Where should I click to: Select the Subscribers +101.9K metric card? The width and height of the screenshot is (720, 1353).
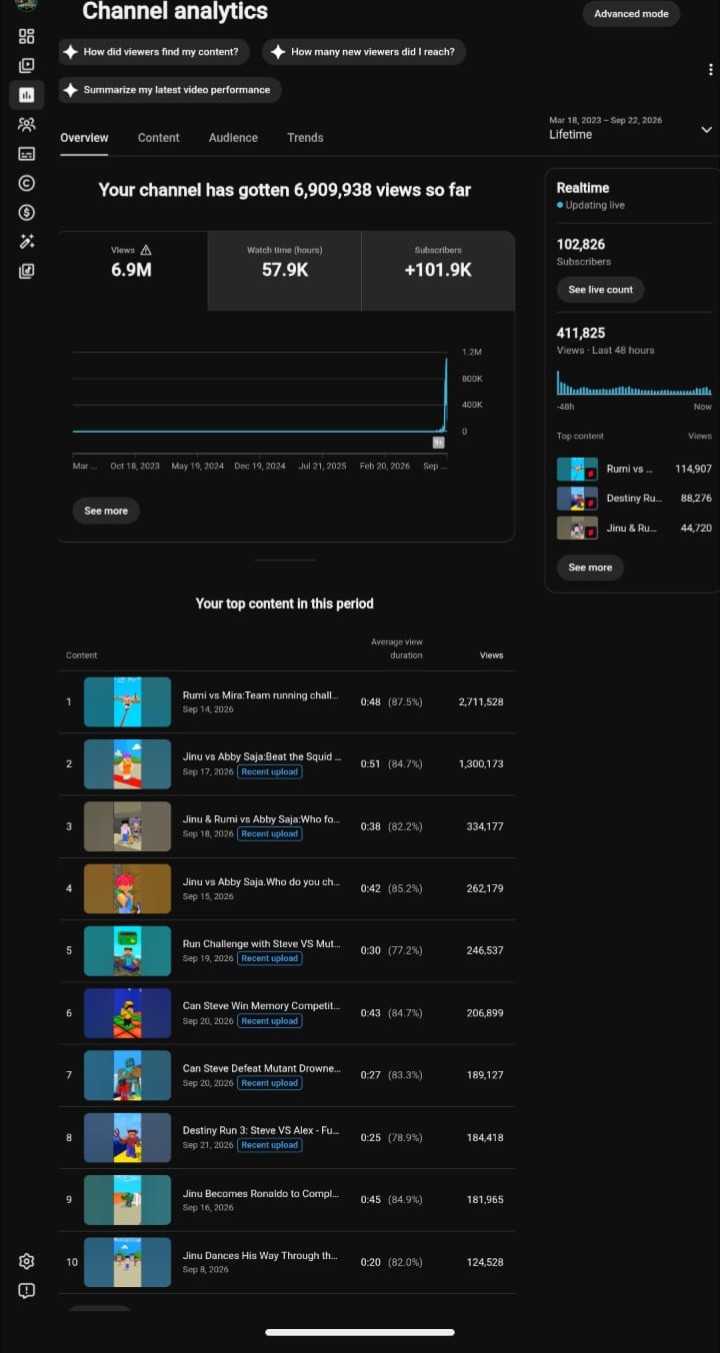click(438, 271)
